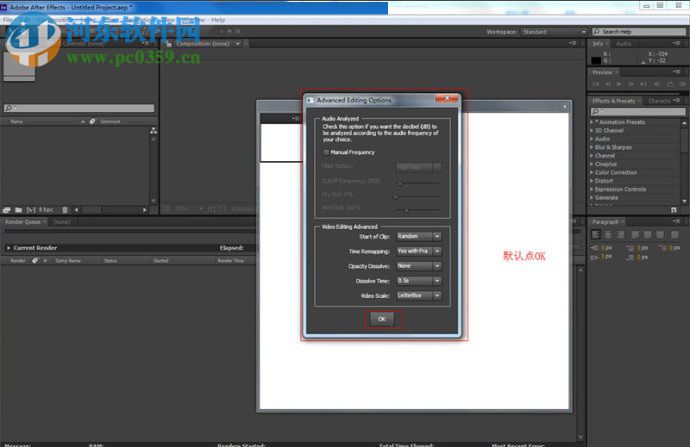Create a new folder in Project panel
The width and height of the screenshot is (690, 447).
18,210
